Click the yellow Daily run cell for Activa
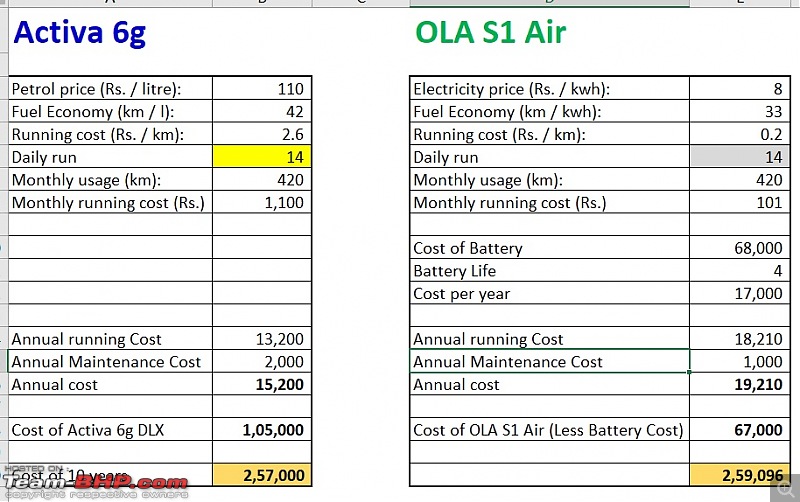Viewport: 800px width, 502px height. coord(262,156)
